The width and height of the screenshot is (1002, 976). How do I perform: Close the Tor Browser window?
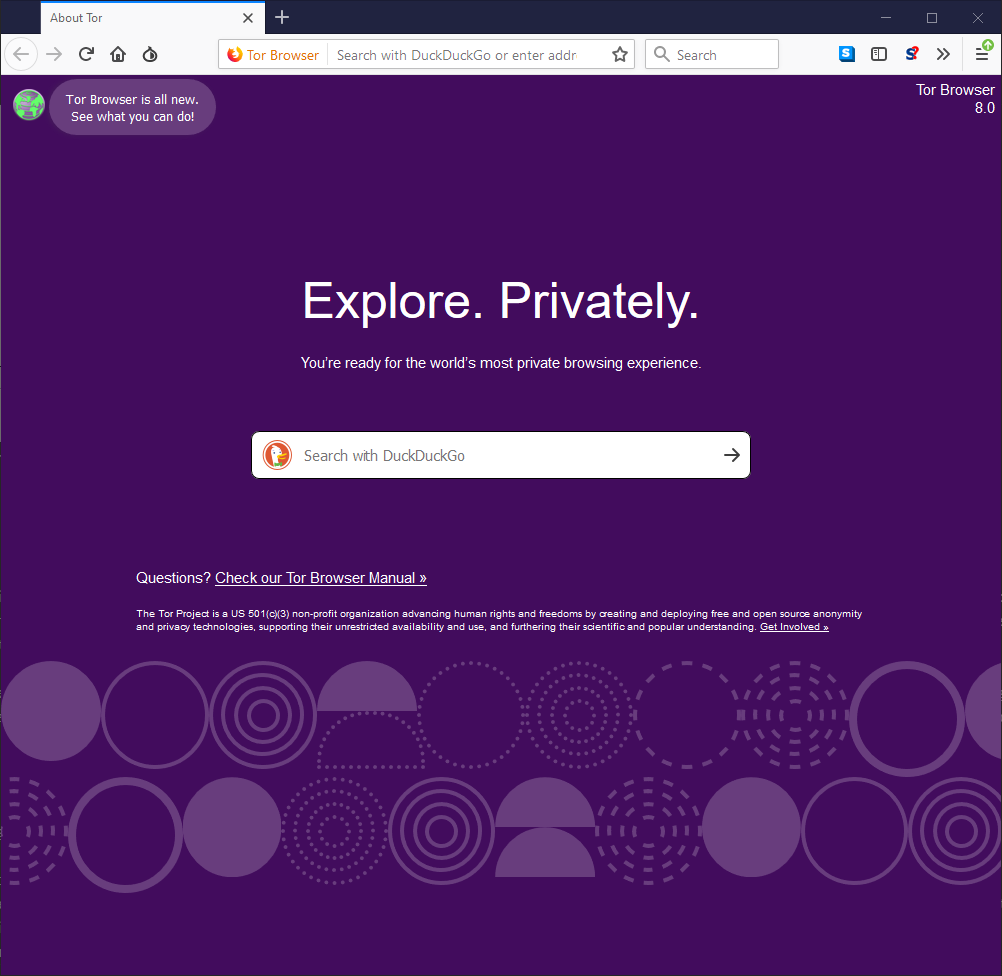point(978,18)
